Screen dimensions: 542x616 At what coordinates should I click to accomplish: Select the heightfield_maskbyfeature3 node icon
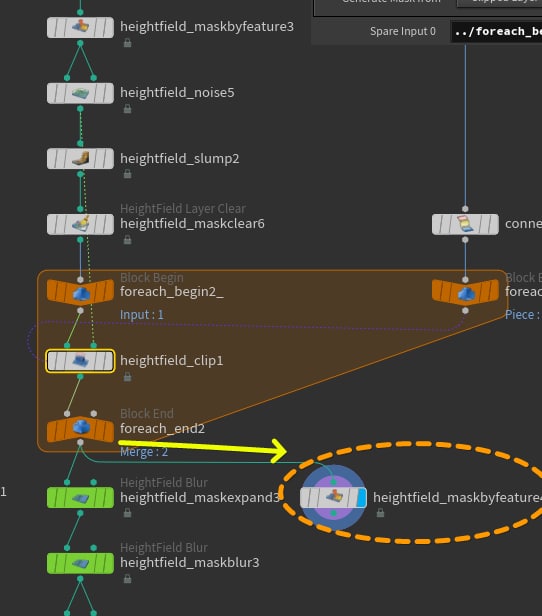pos(81,27)
